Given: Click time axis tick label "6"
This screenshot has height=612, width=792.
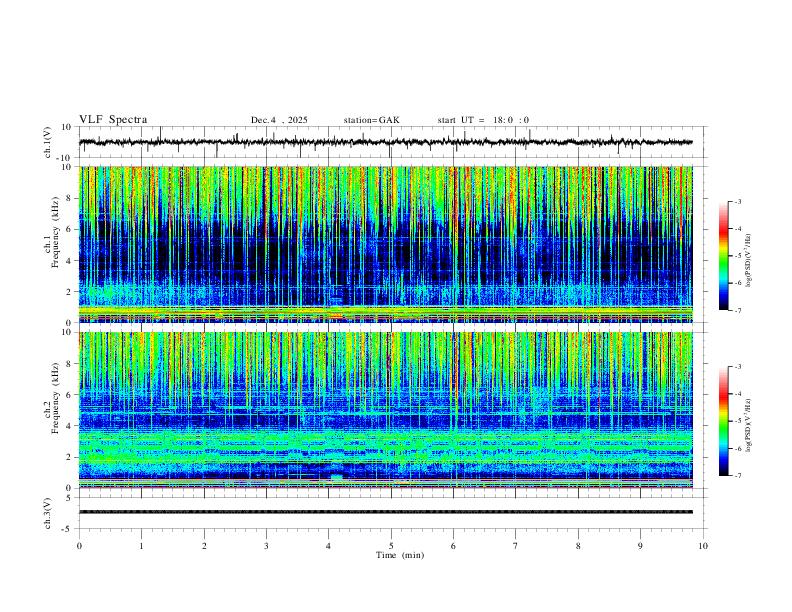Looking at the screenshot, I should (453, 546).
